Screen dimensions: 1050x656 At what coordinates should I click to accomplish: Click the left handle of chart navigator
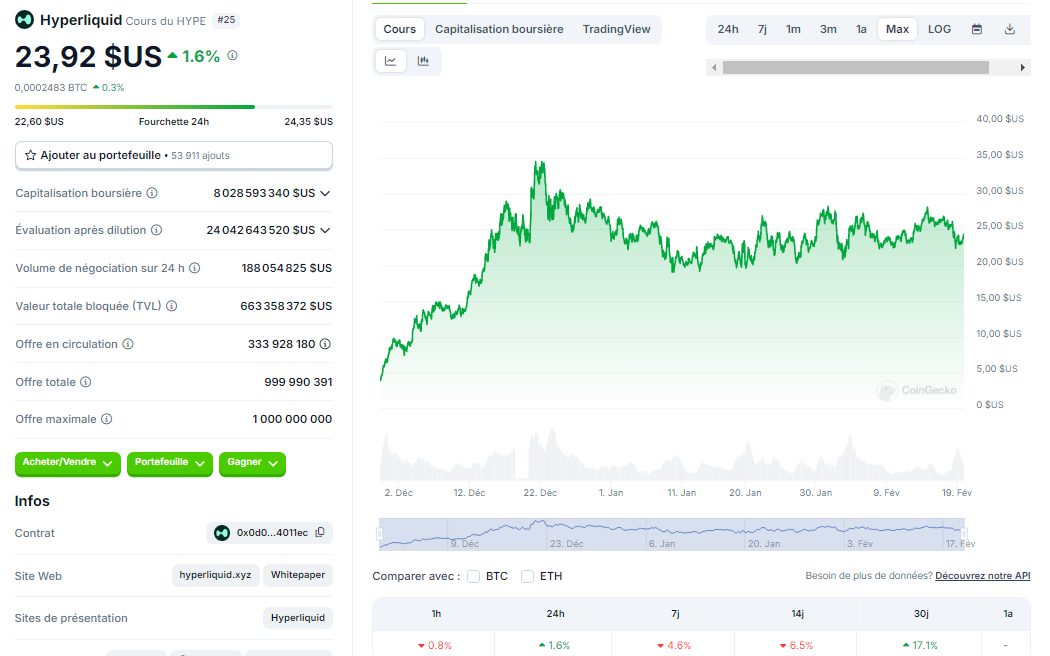pyautogui.click(x=380, y=534)
